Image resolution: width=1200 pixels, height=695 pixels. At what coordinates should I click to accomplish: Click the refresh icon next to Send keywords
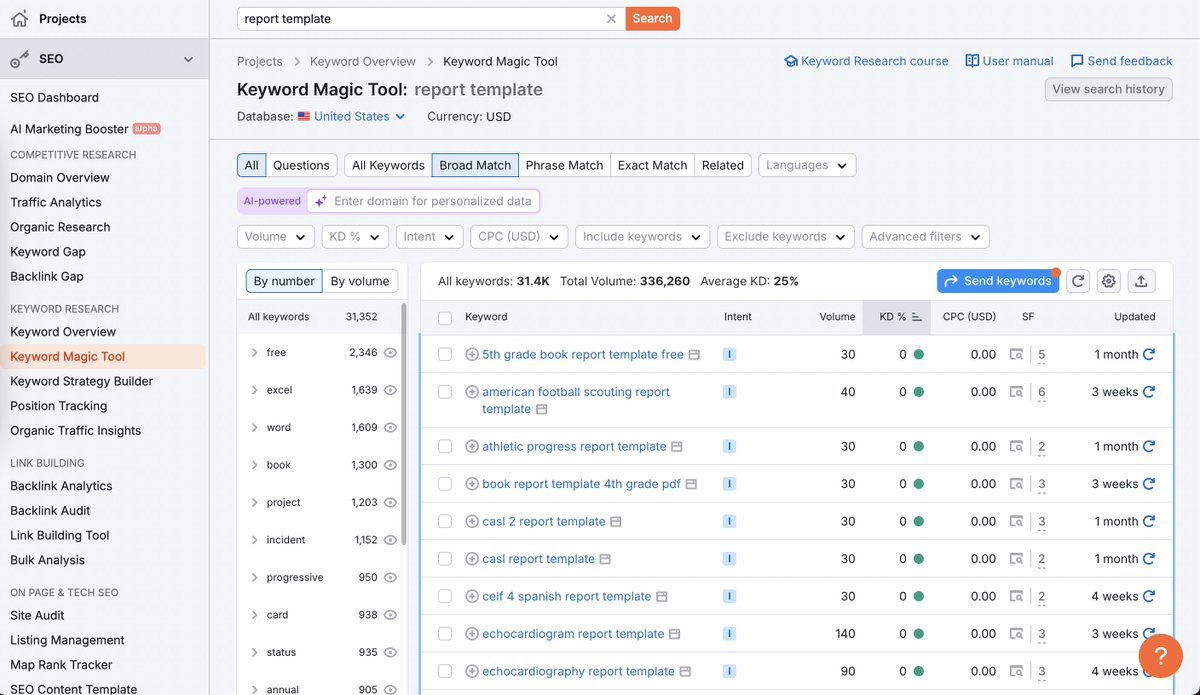coord(1077,281)
